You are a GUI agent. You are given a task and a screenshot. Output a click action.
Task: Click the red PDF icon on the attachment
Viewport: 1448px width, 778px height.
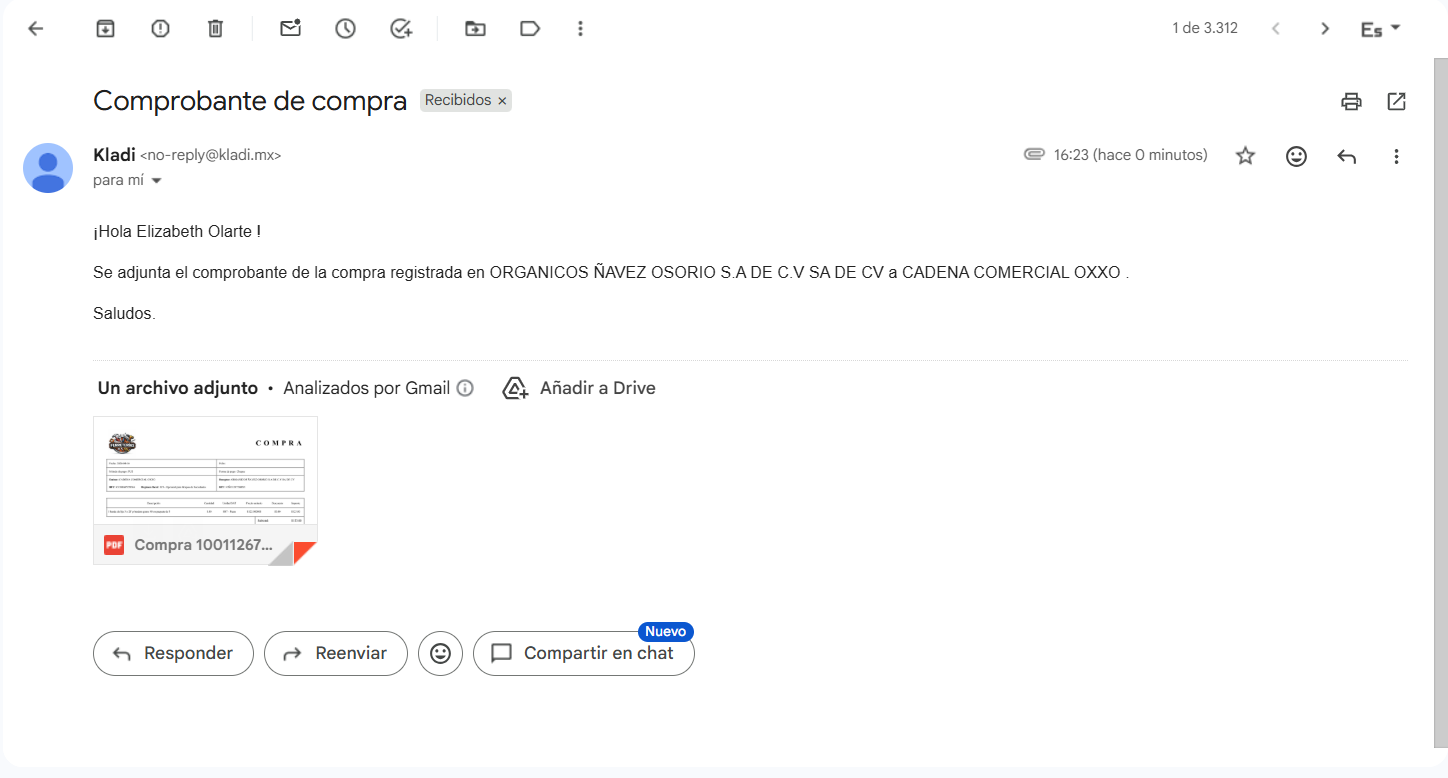click(114, 545)
